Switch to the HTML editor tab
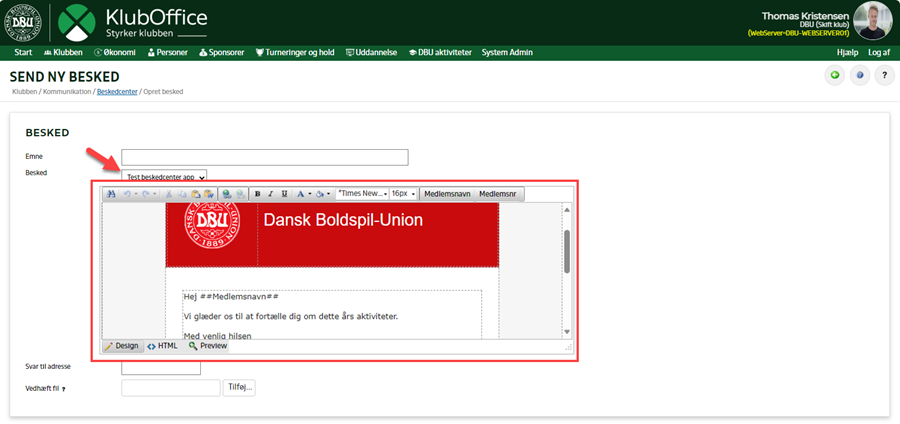This screenshot has width=900, height=424. 162,346
